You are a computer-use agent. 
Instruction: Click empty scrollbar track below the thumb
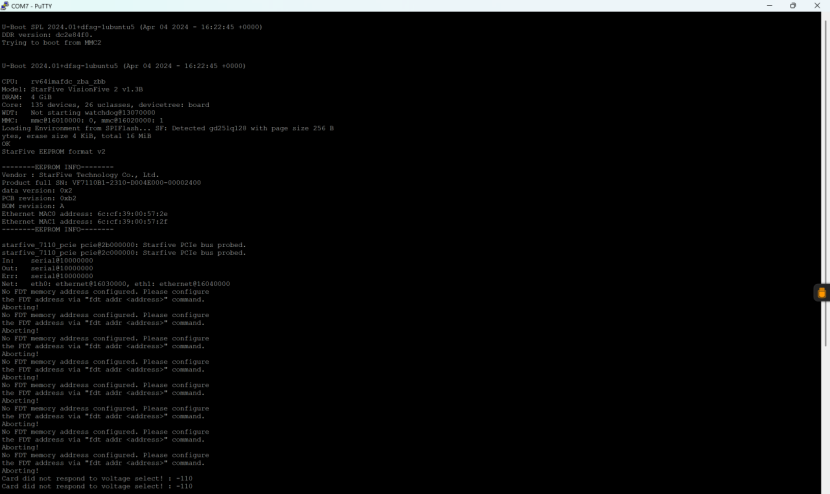coord(826,420)
